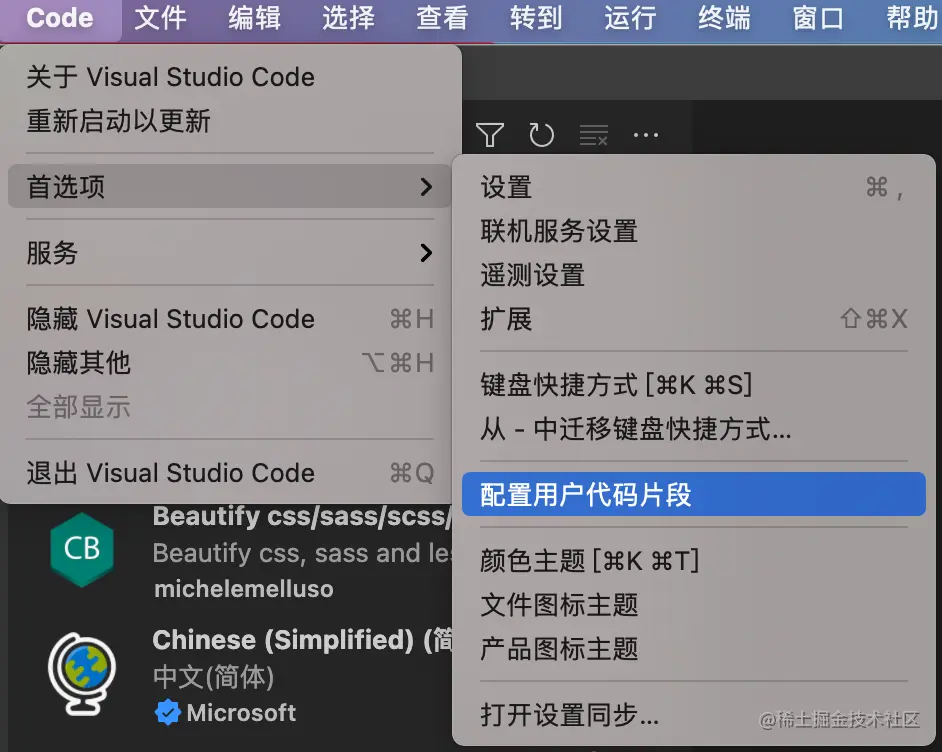The image size is (942, 752).
Task: Select 首选项 menu entry
Action: click(230, 187)
